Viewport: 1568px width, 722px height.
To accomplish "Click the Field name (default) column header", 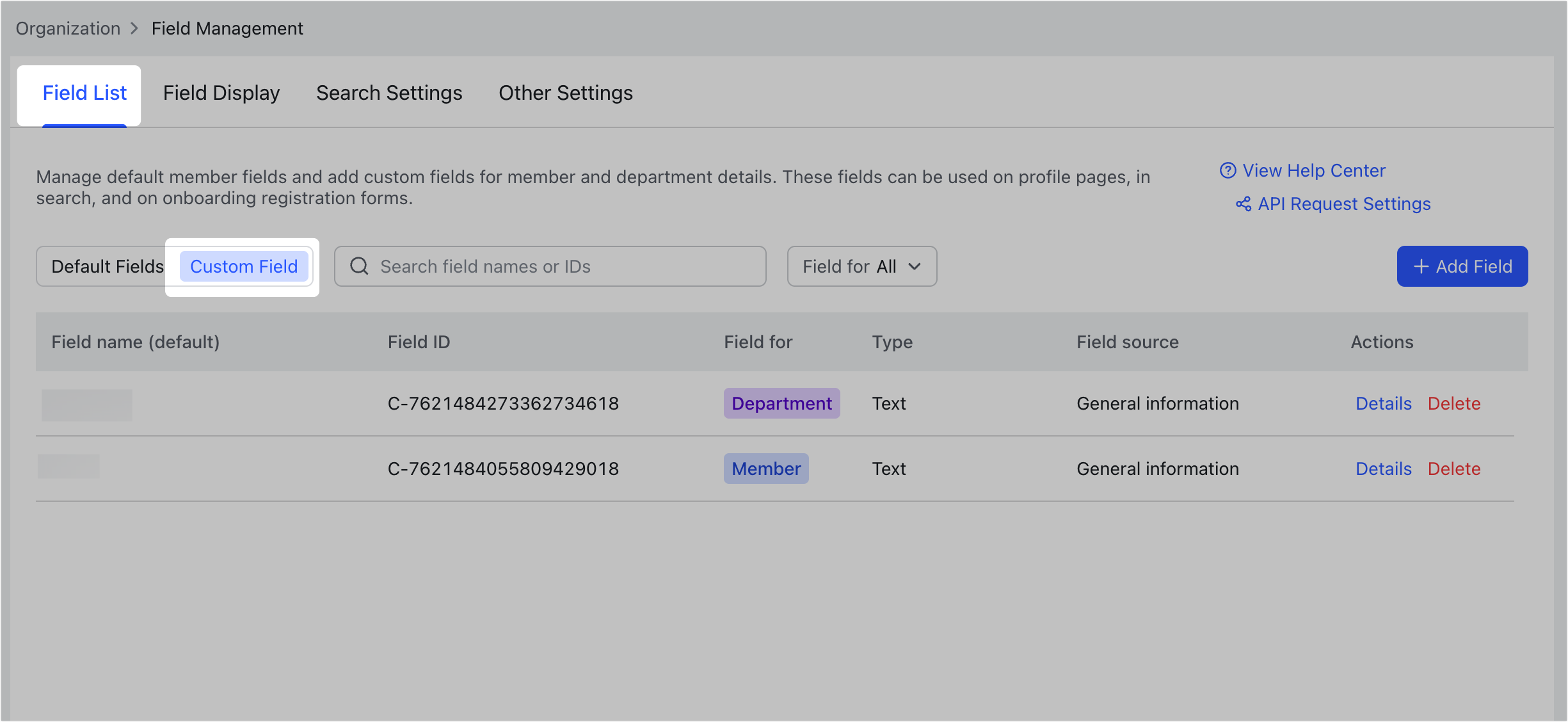I will coord(136,342).
